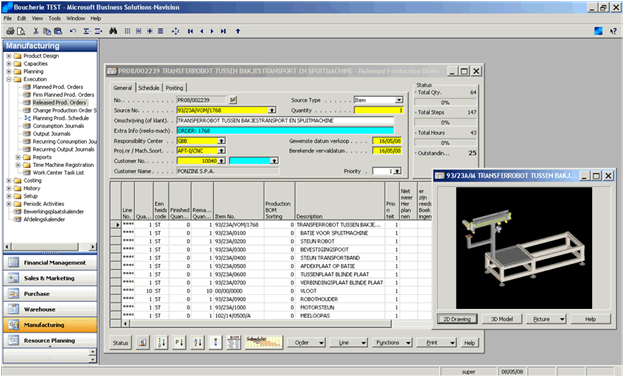This screenshot has width=625, height=377.
Task: Expand the Capacities tree folder
Action: 8,64
